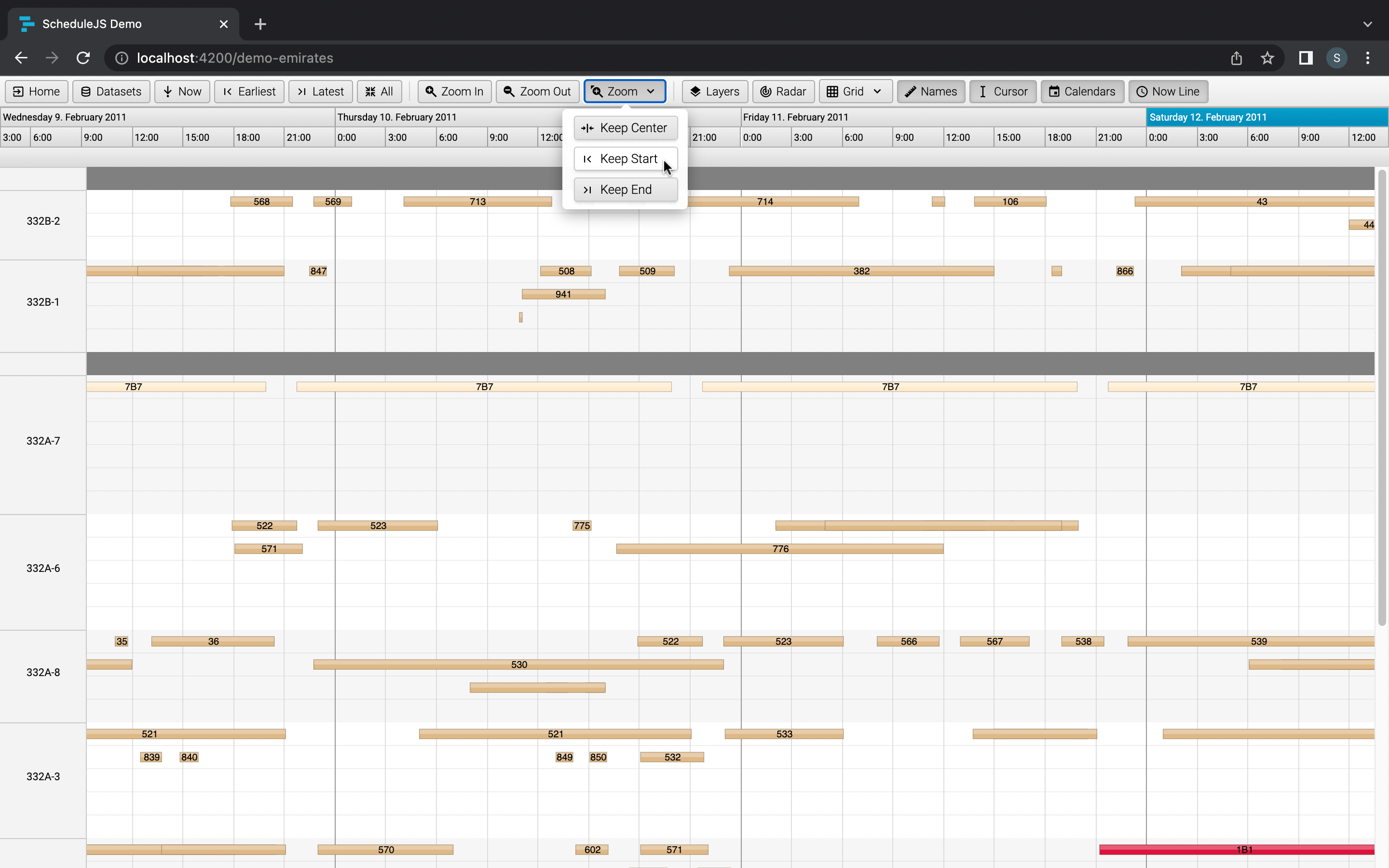Viewport: 1389px width, 868px height.
Task: Choose Keep Start from the Zoom menu
Action: click(x=625, y=159)
